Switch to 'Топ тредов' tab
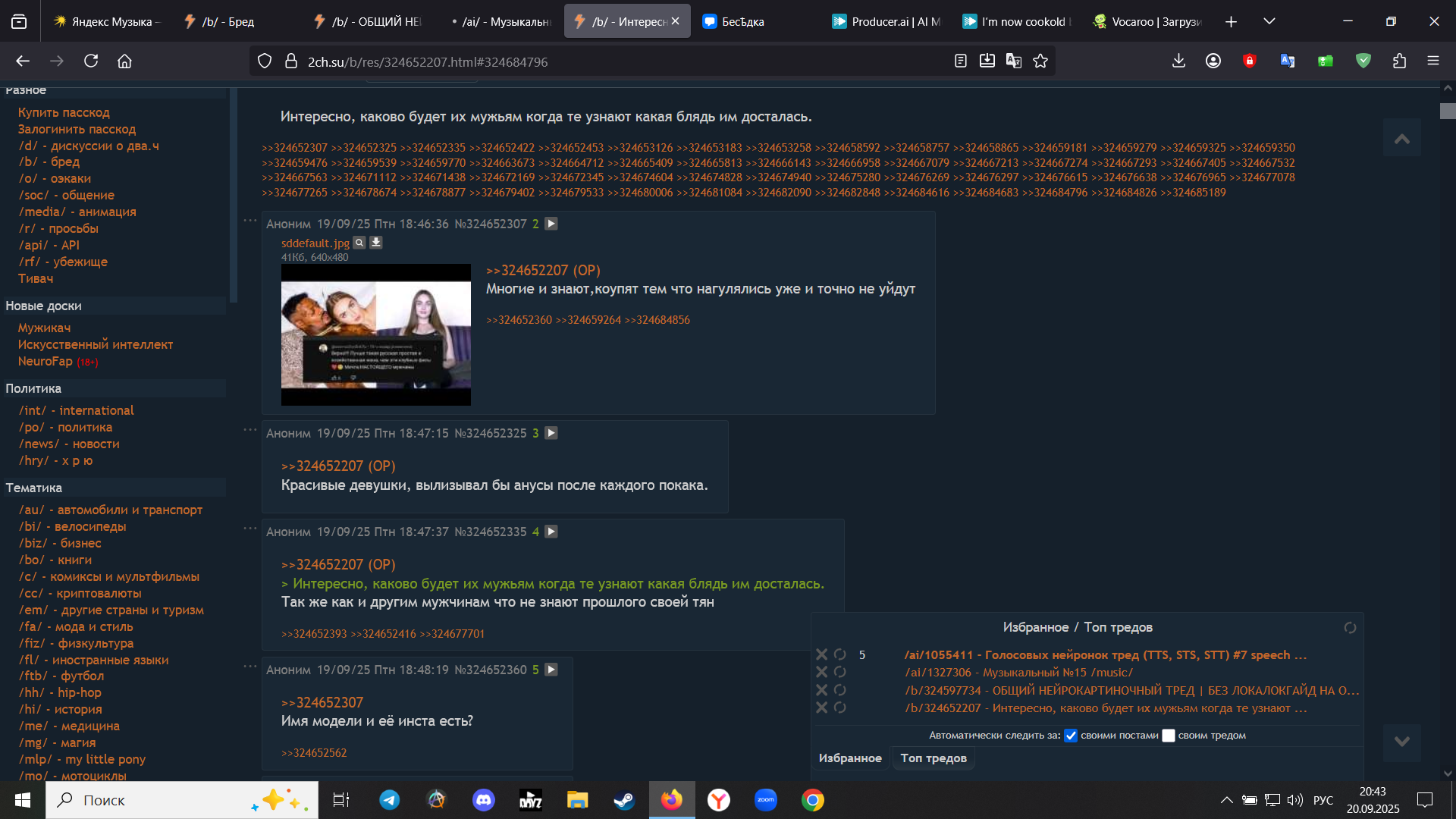 (x=933, y=758)
